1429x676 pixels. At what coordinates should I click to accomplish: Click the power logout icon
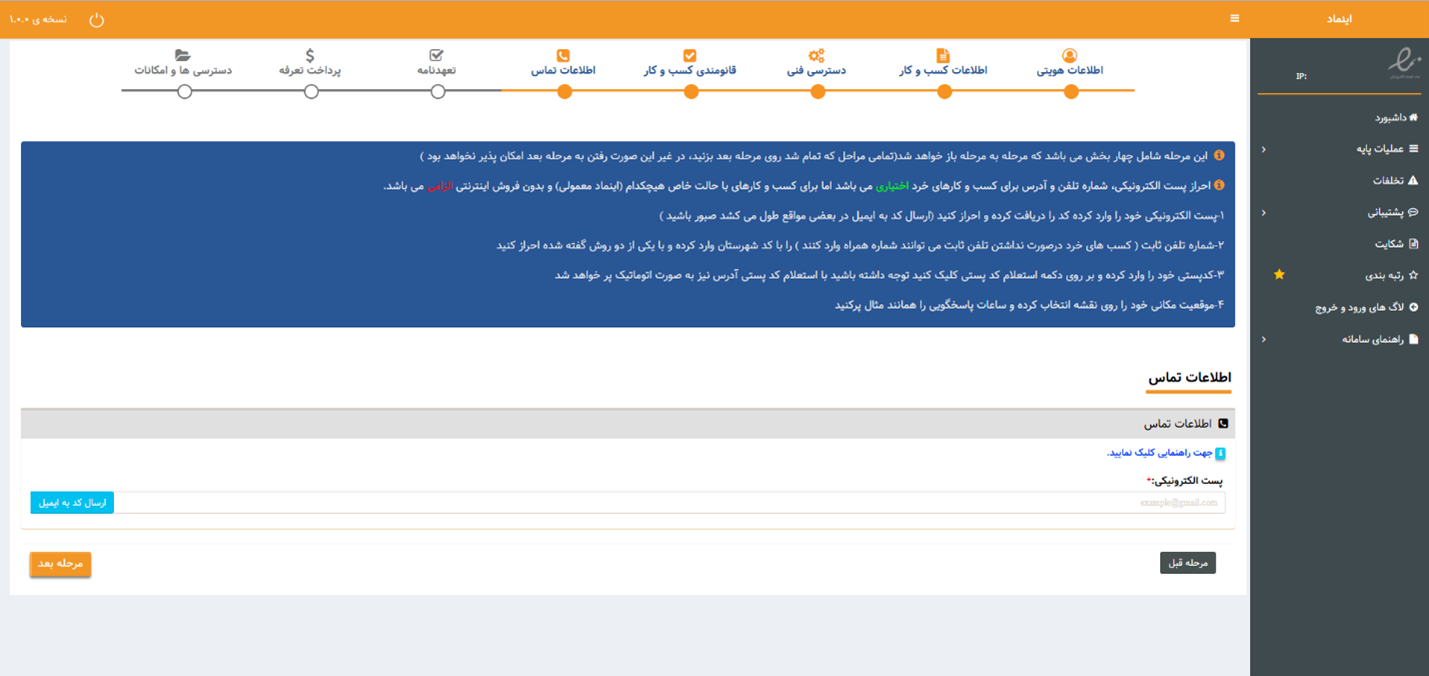click(x=96, y=19)
